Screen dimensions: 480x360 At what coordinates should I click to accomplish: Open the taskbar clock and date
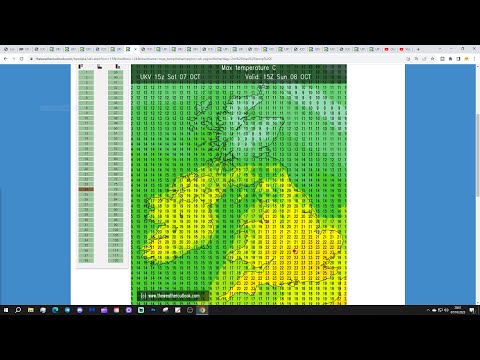coord(458,310)
